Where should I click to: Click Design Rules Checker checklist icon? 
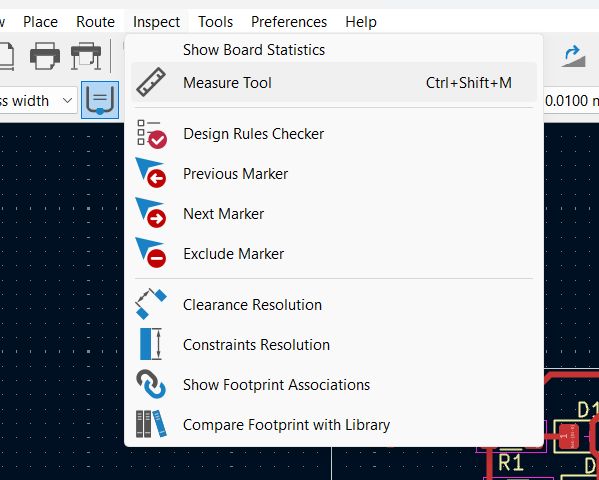click(152, 134)
